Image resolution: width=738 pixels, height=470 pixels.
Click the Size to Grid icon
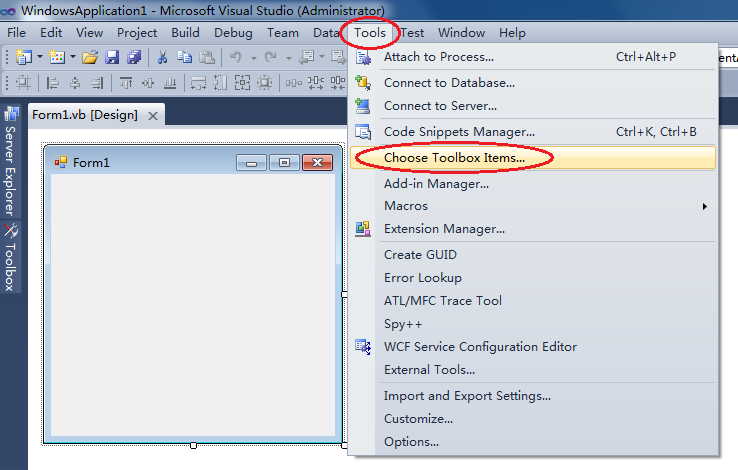(x=265, y=83)
